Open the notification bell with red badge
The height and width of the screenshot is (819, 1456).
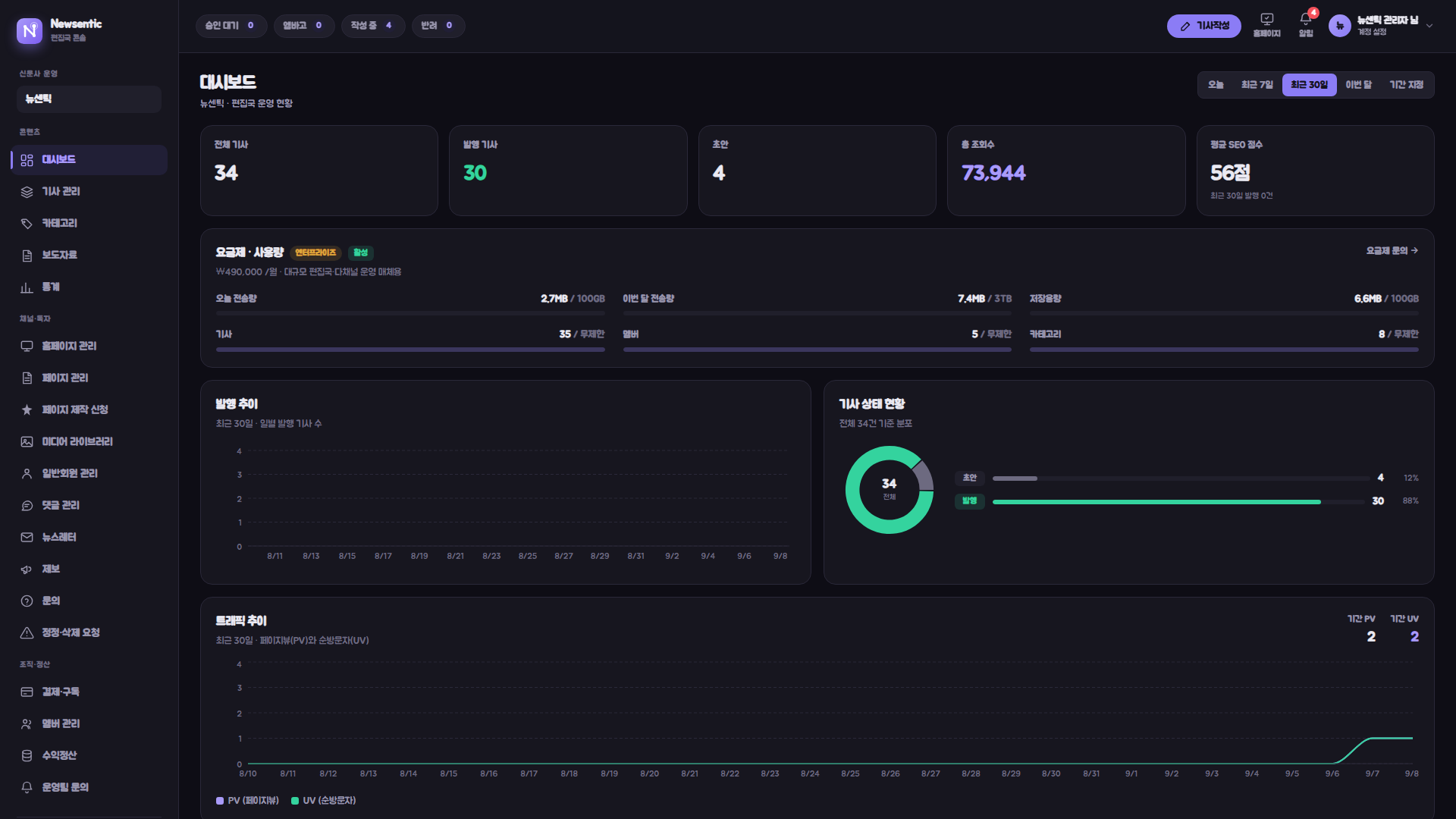(1306, 19)
